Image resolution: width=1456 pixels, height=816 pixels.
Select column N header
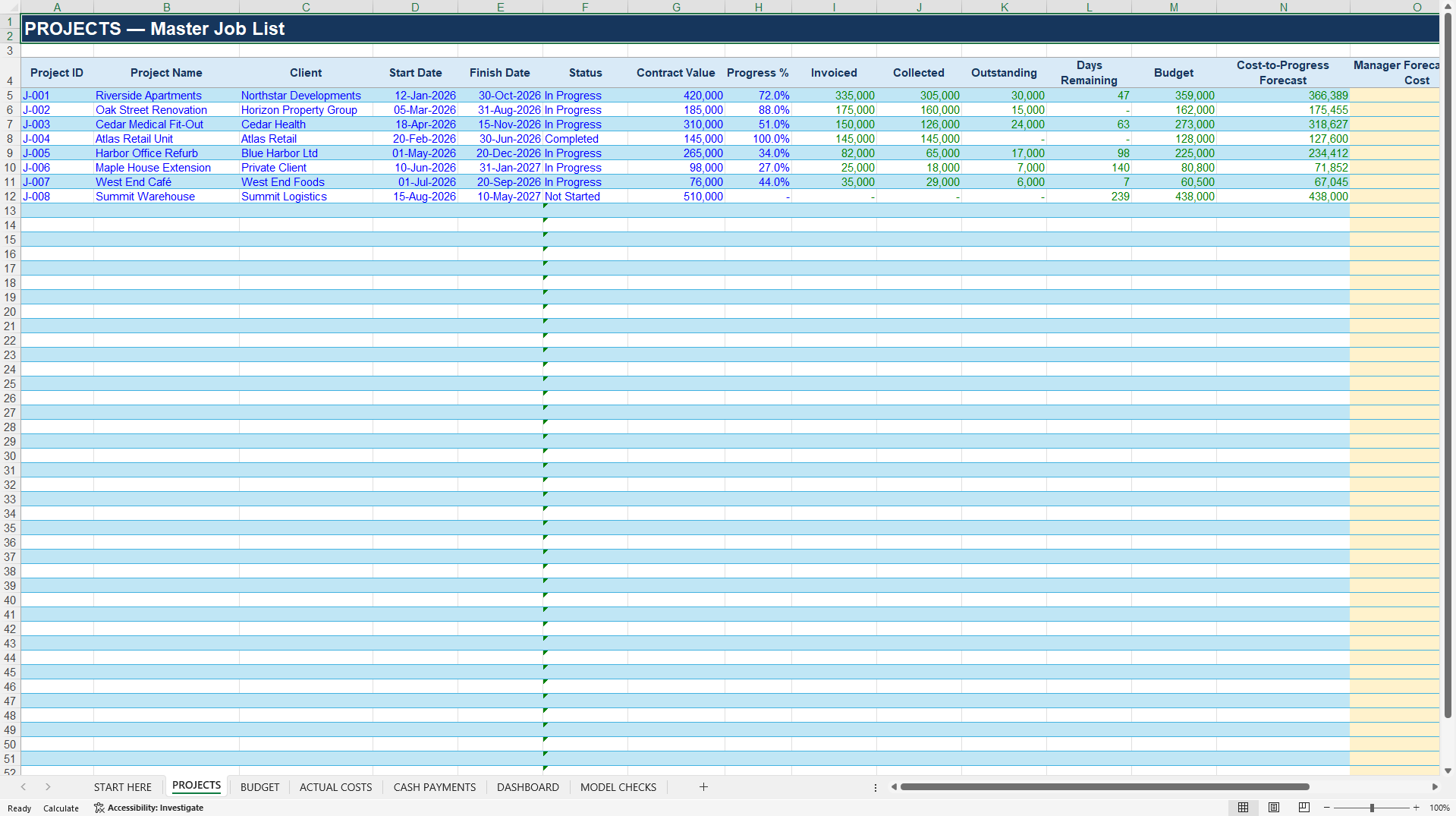(x=1283, y=7)
